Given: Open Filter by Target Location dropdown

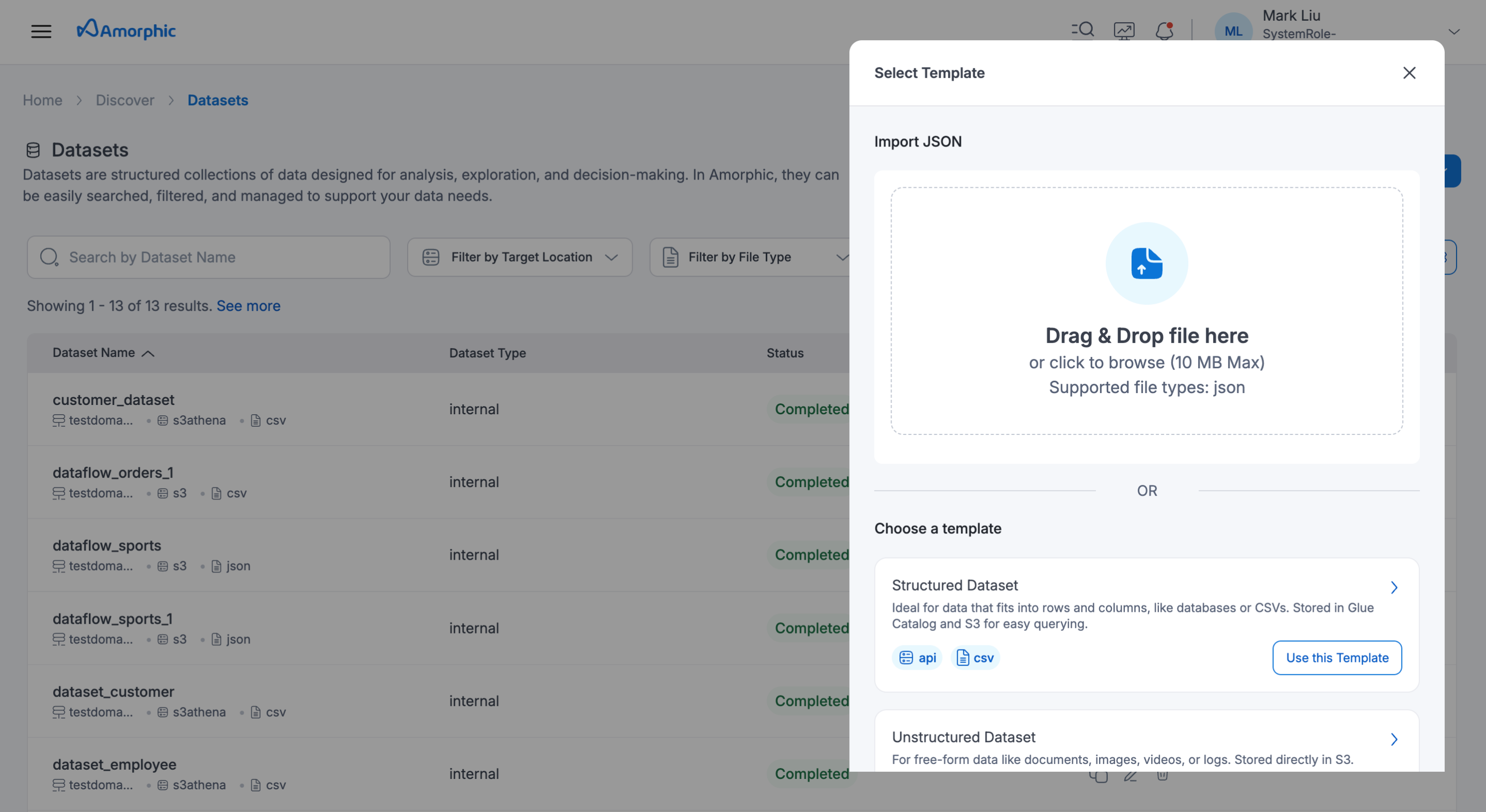Looking at the screenshot, I should tap(520, 257).
